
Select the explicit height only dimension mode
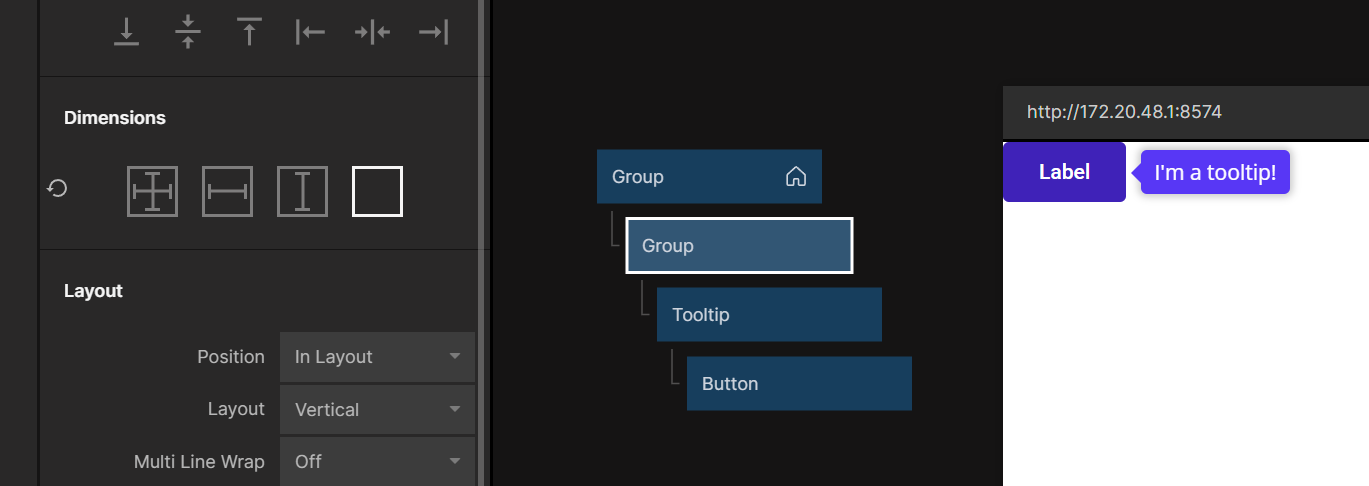(x=302, y=191)
